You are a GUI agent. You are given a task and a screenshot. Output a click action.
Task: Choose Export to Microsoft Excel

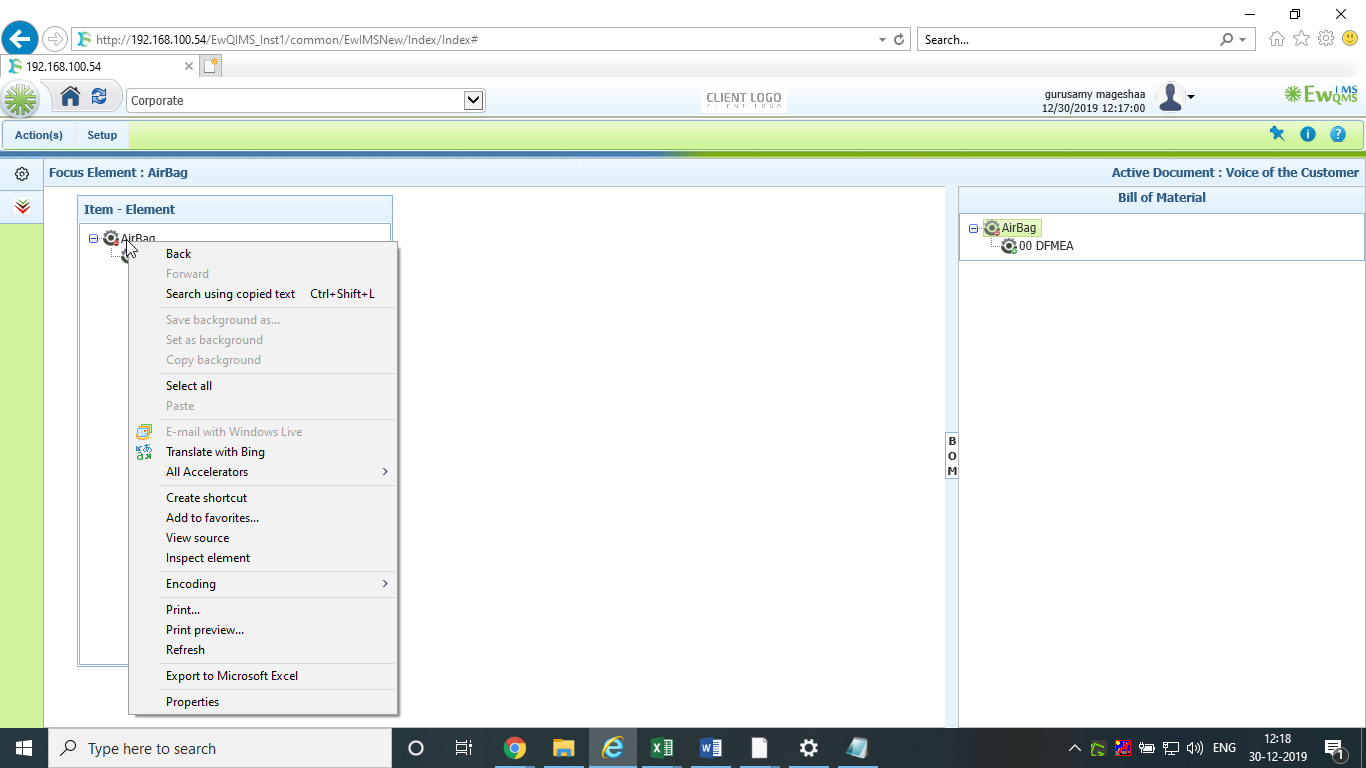263,676
